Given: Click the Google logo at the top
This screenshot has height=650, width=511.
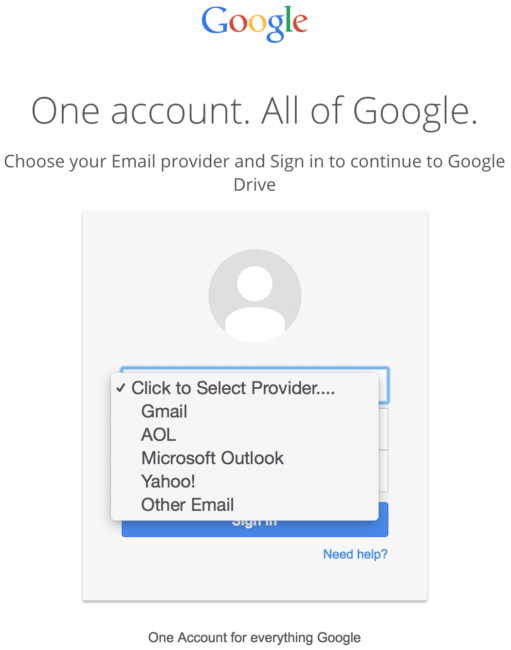Looking at the screenshot, I should tap(254, 23).
